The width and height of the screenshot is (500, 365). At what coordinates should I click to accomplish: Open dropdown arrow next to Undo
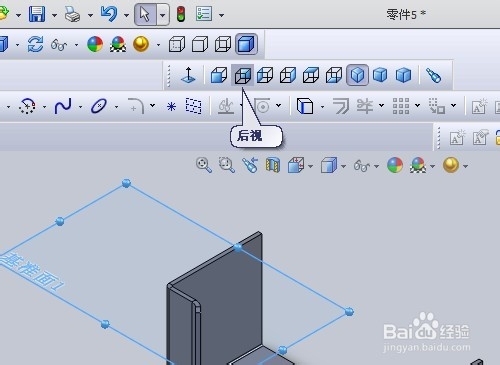click(x=126, y=15)
